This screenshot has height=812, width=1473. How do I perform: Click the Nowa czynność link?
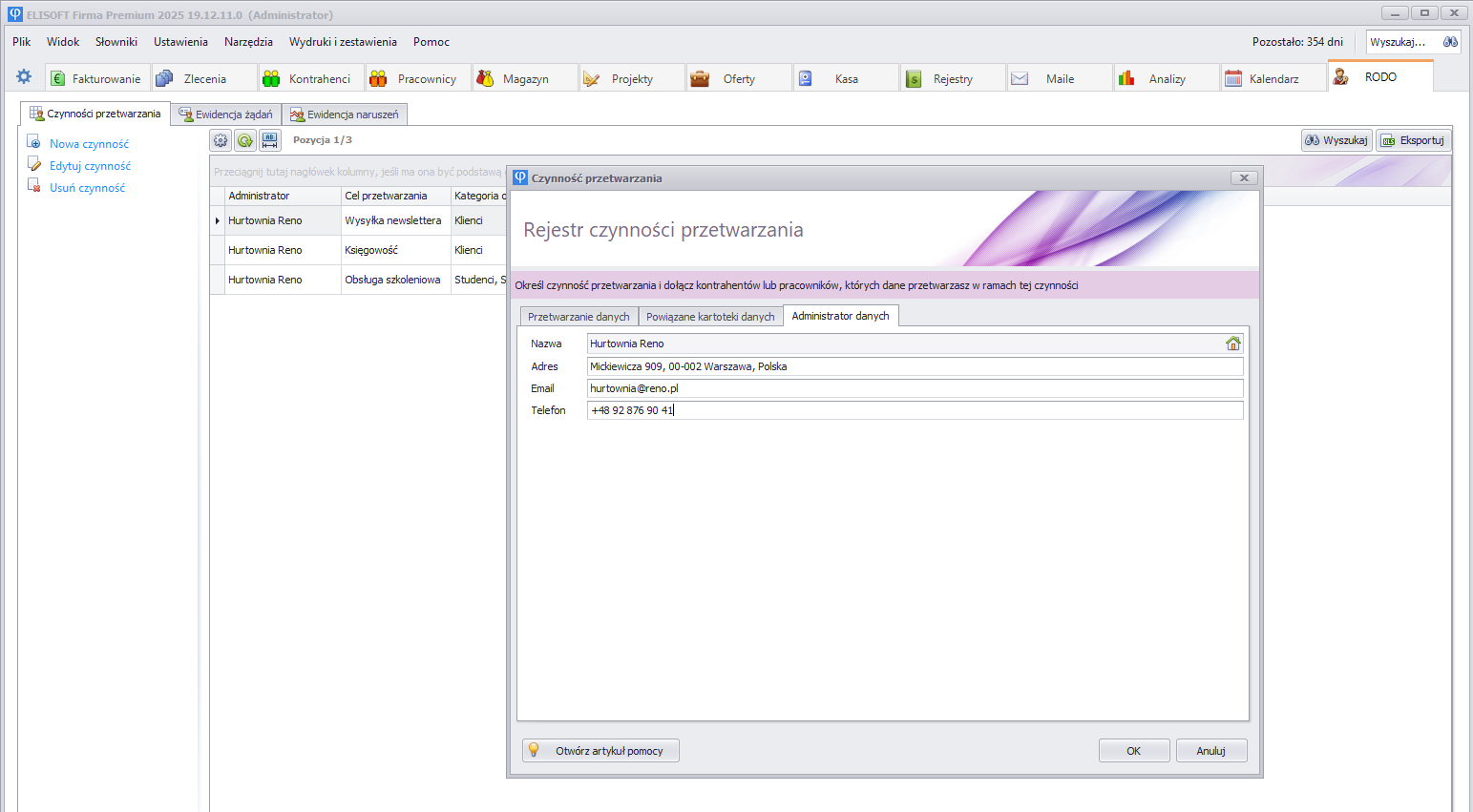(89, 144)
